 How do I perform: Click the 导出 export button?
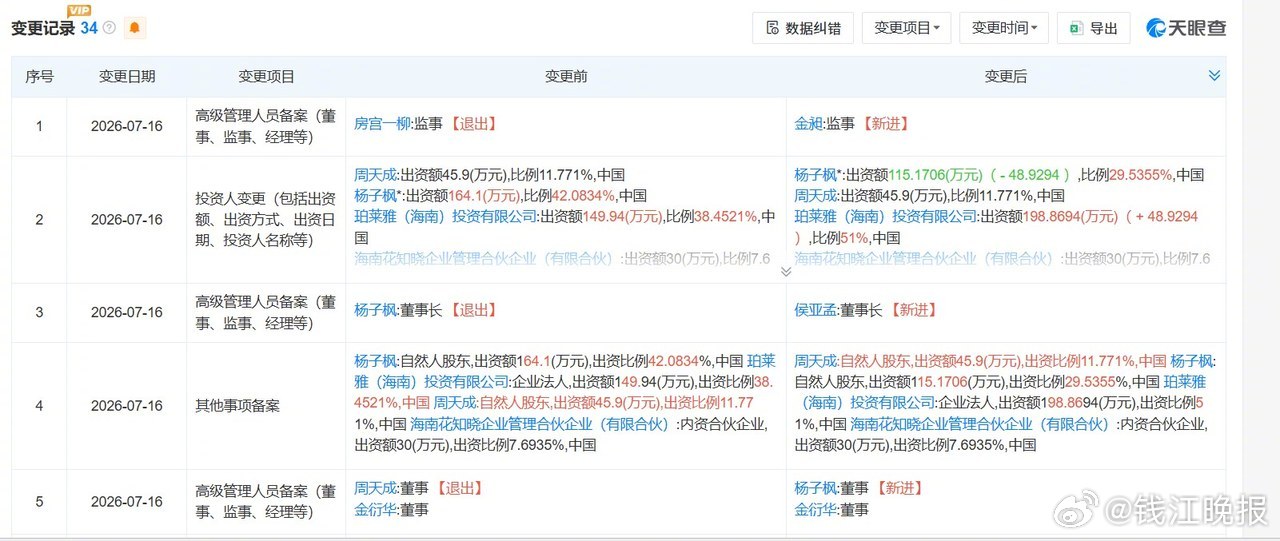[x=1094, y=28]
